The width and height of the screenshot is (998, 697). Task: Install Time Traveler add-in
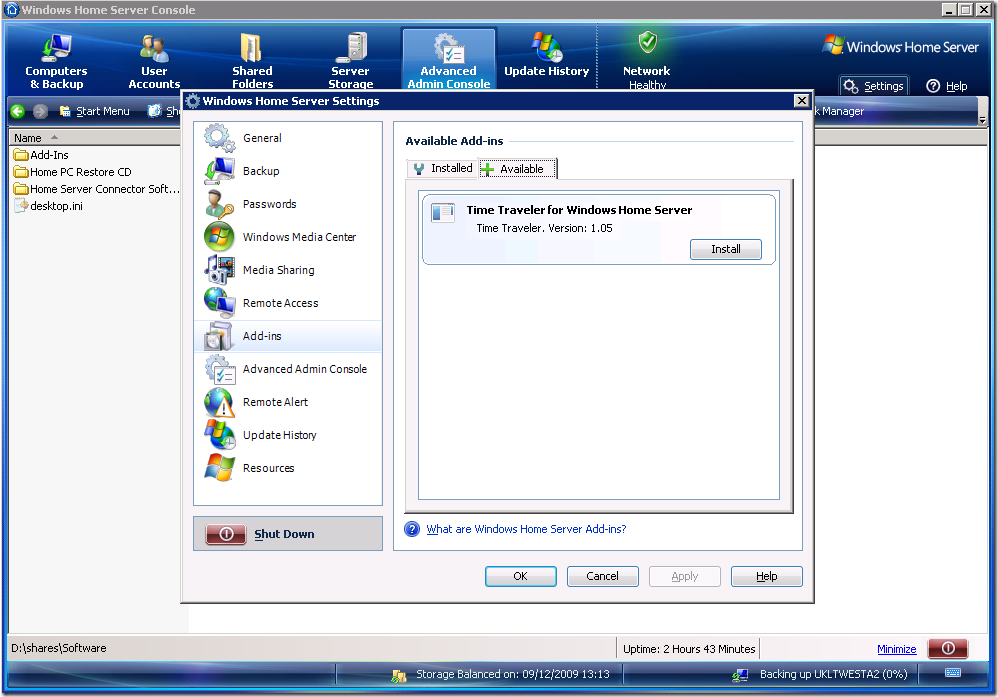(x=726, y=250)
